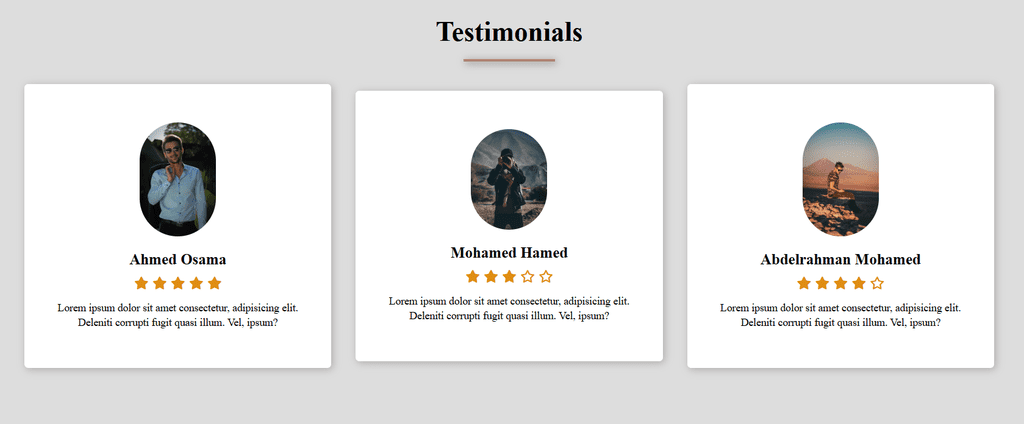This screenshot has width=1024, height=424.
Task: Click the testimonial text in Ahmed Osama's card
Action: point(178,315)
